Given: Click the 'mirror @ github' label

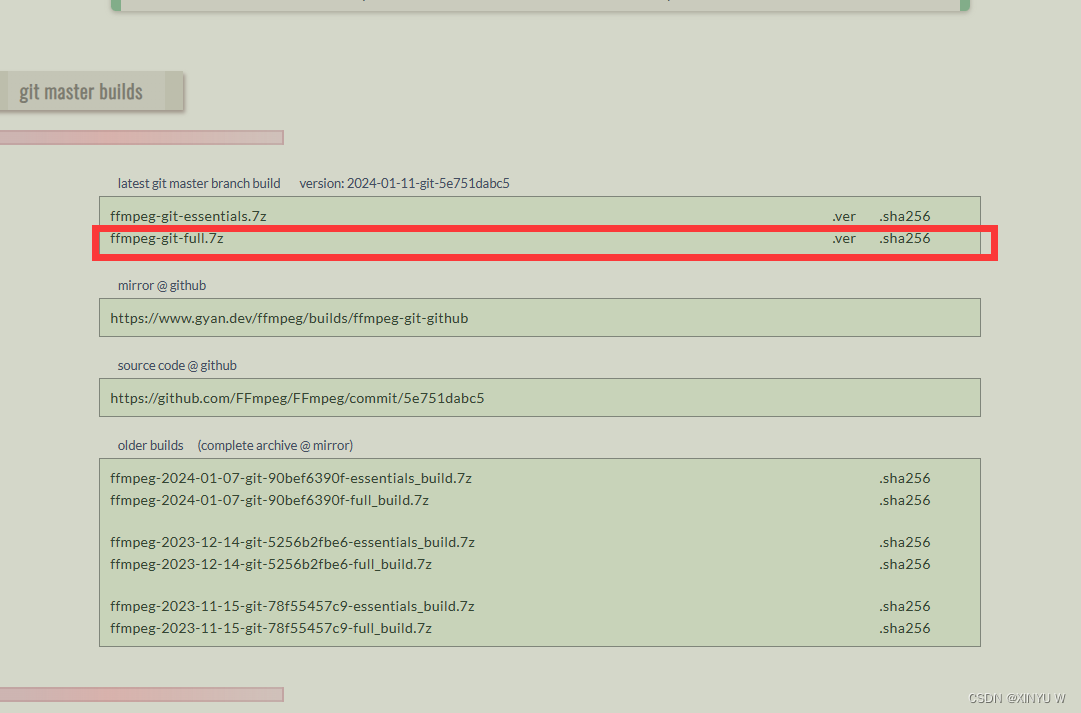Looking at the screenshot, I should 162,285.
